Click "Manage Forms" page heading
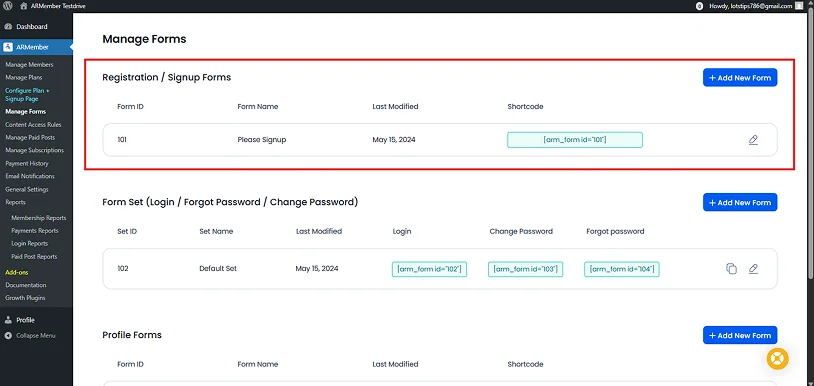814x386 pixels. [144, 39]
